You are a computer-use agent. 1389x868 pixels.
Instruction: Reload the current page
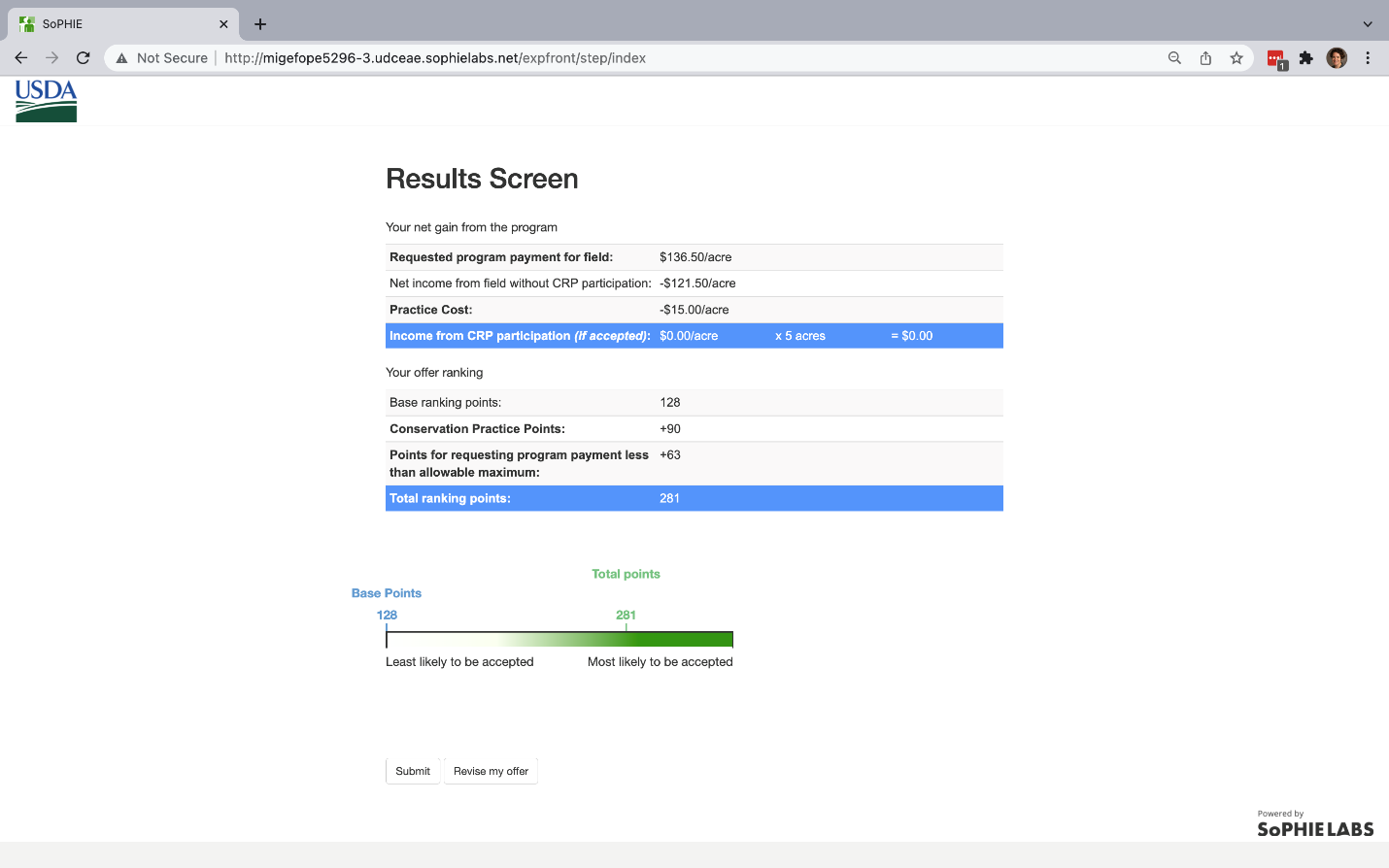[84, 58]
